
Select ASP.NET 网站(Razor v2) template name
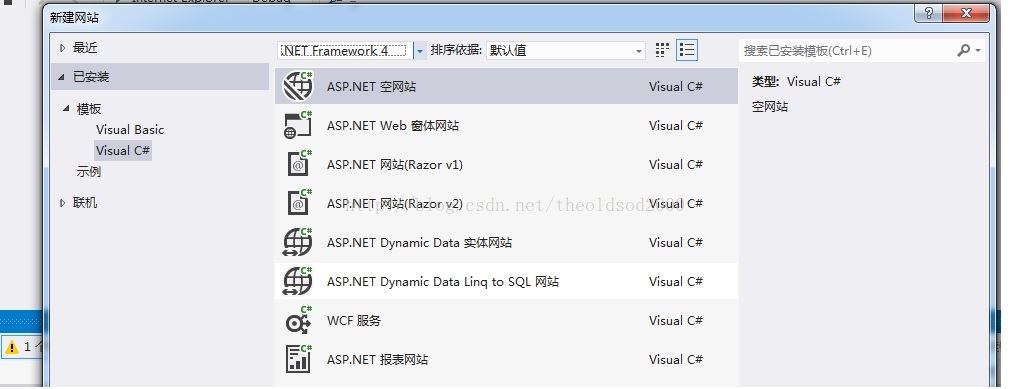pos(395,204)
